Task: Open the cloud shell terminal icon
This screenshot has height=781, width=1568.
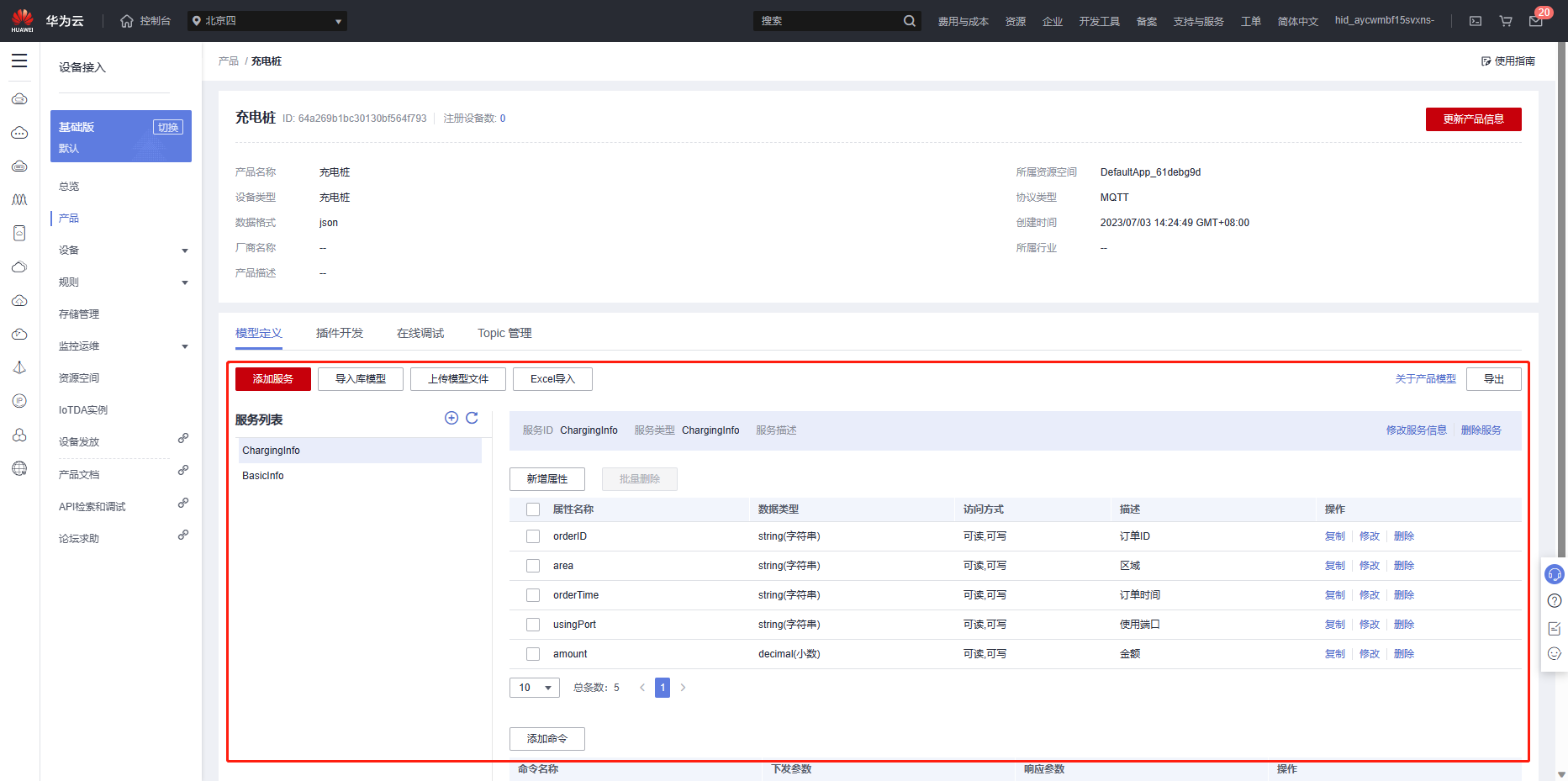Action: point(1476,21)
